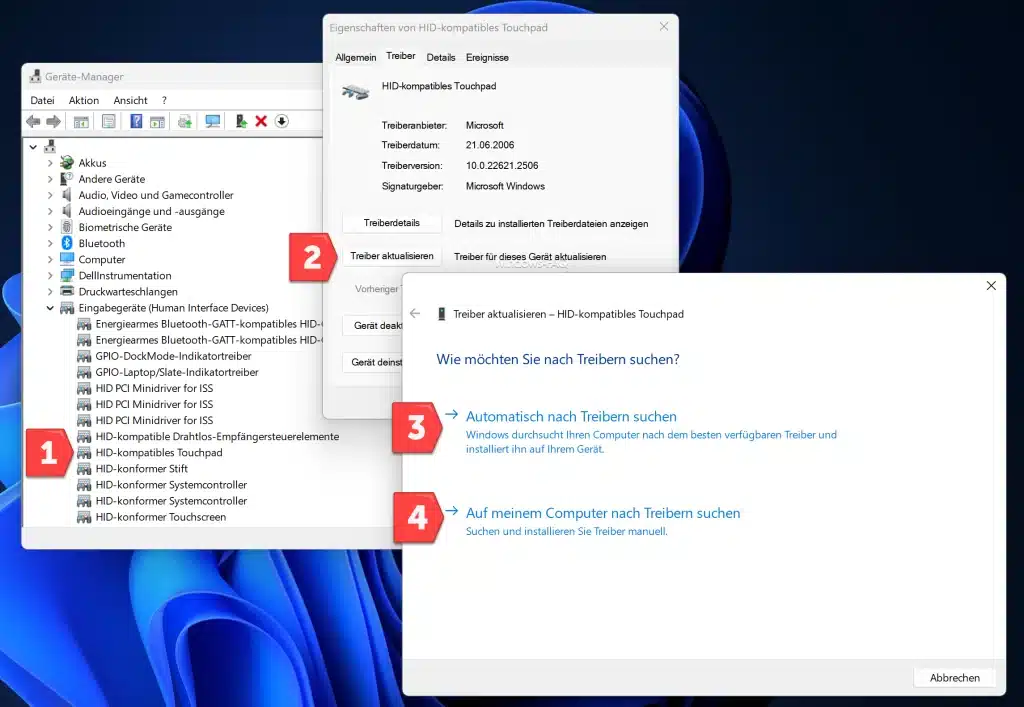Expand the Biometrische Geräte category
This screenshot has height=707, width=1024.
click(x=50, y=227)
